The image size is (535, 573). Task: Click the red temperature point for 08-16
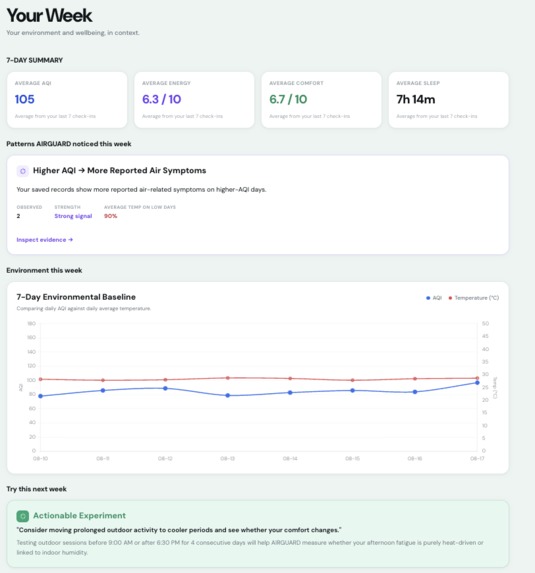pyautogui.click(x=415, y=379)
